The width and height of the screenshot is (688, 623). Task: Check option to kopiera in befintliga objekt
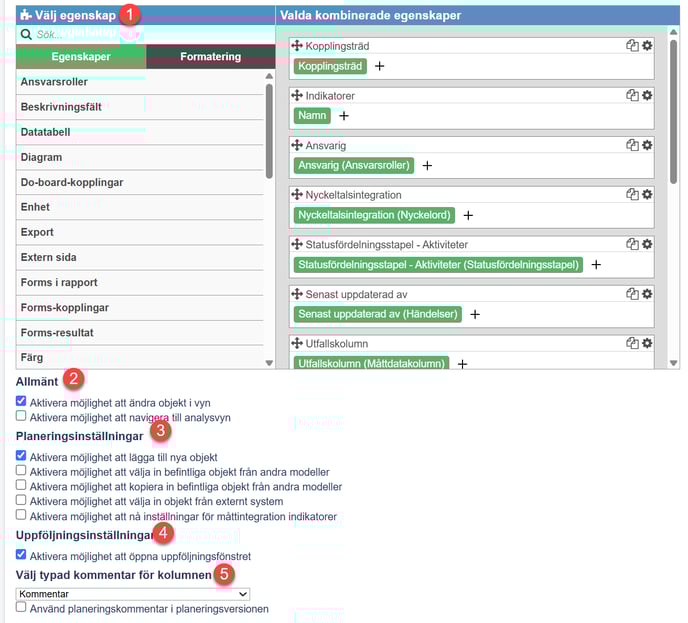coord(22,486)
